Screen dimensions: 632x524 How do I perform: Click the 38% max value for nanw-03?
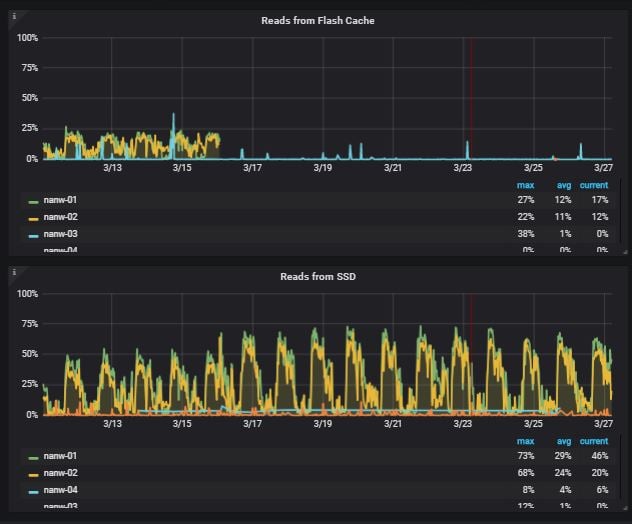tap(526, 234)
